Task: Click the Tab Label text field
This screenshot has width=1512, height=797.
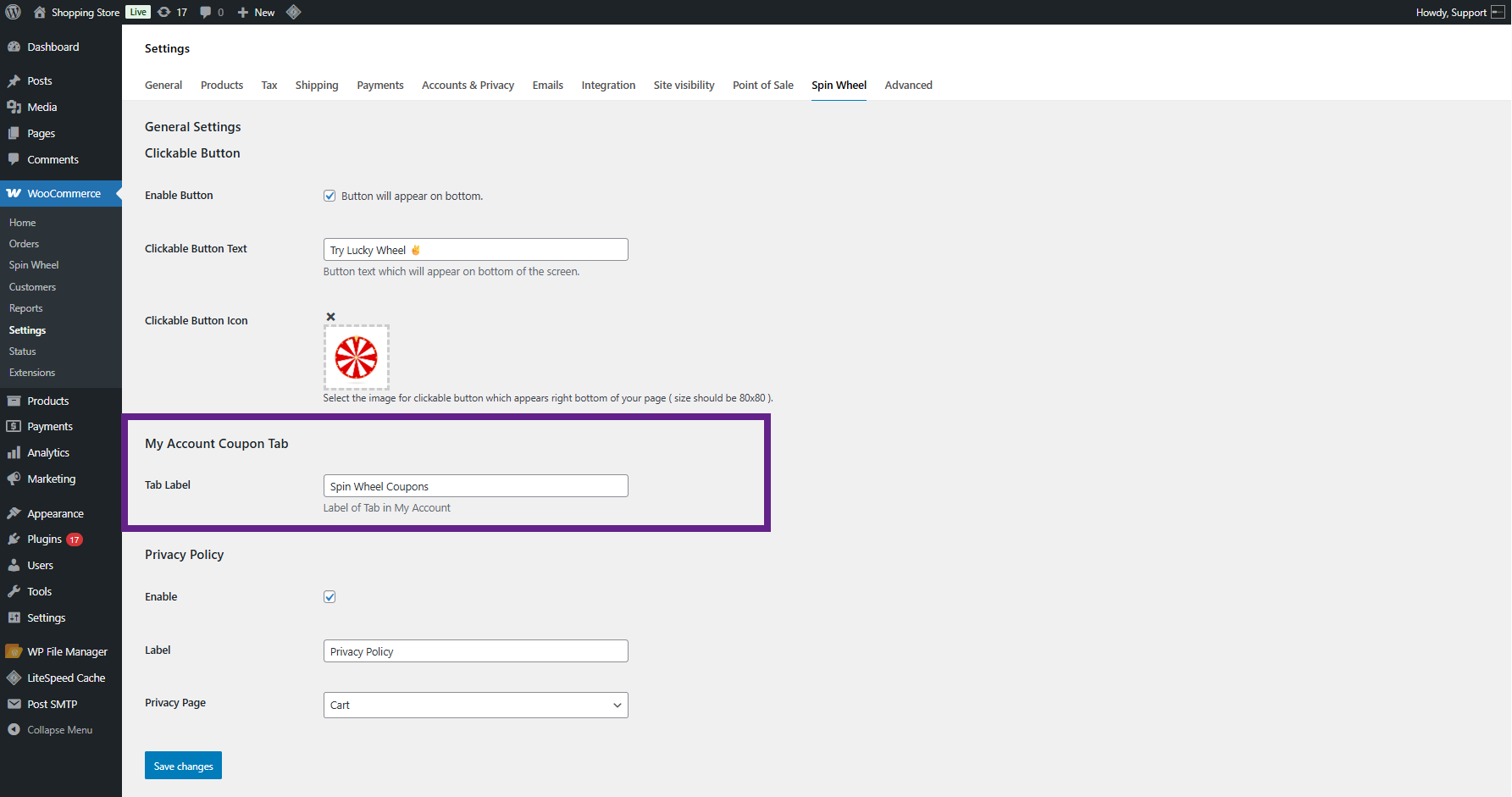Action: (475, 486)
